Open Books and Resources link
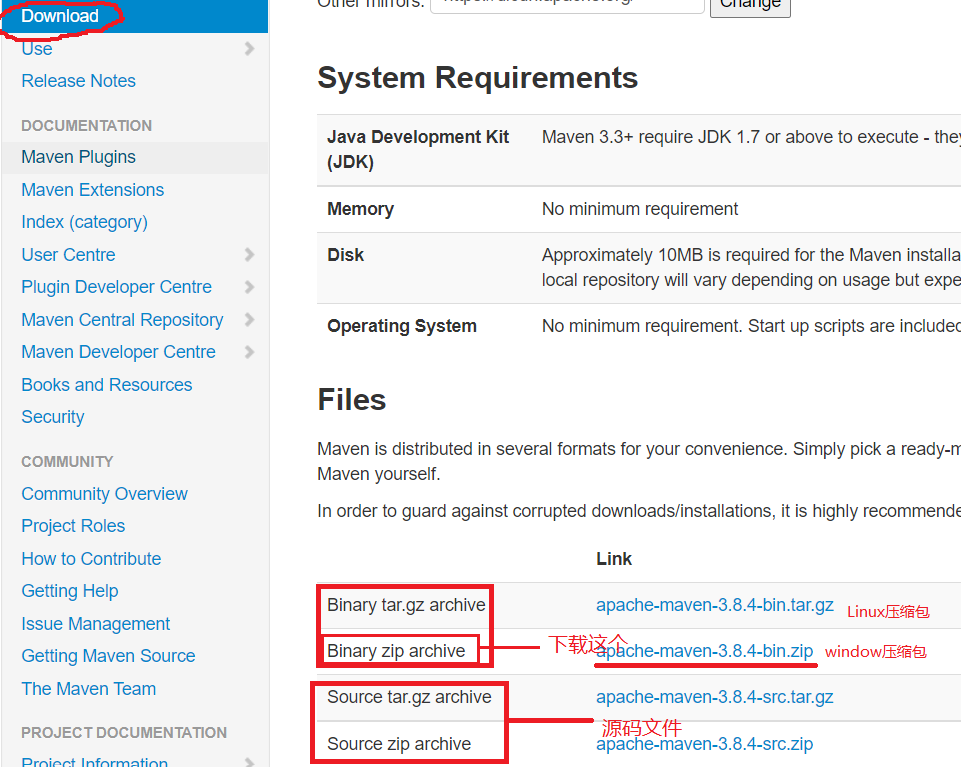The width and height of the screenshot is (961, 767). click(x=107, y=384)
